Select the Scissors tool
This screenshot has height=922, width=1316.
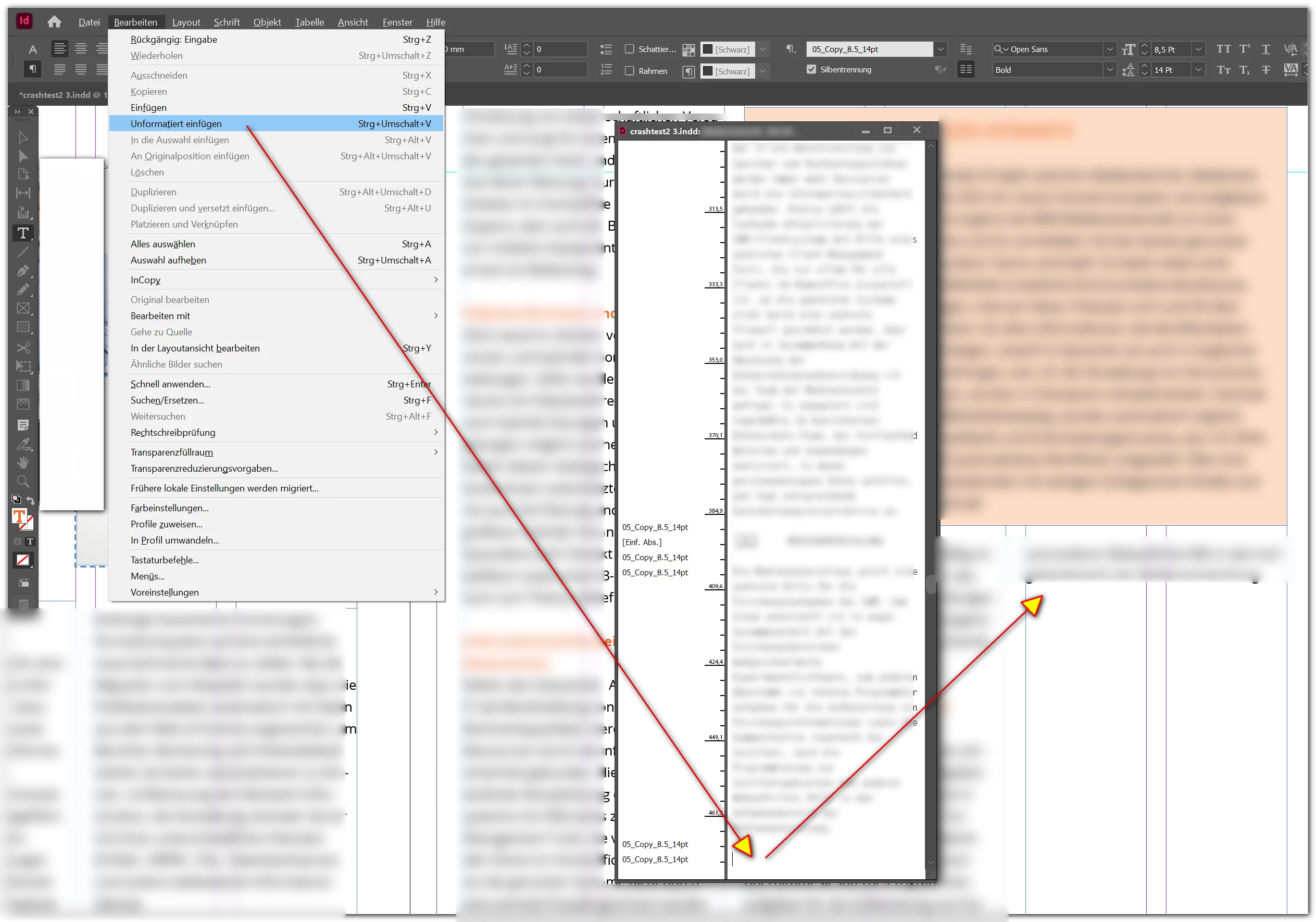[23, 348]
